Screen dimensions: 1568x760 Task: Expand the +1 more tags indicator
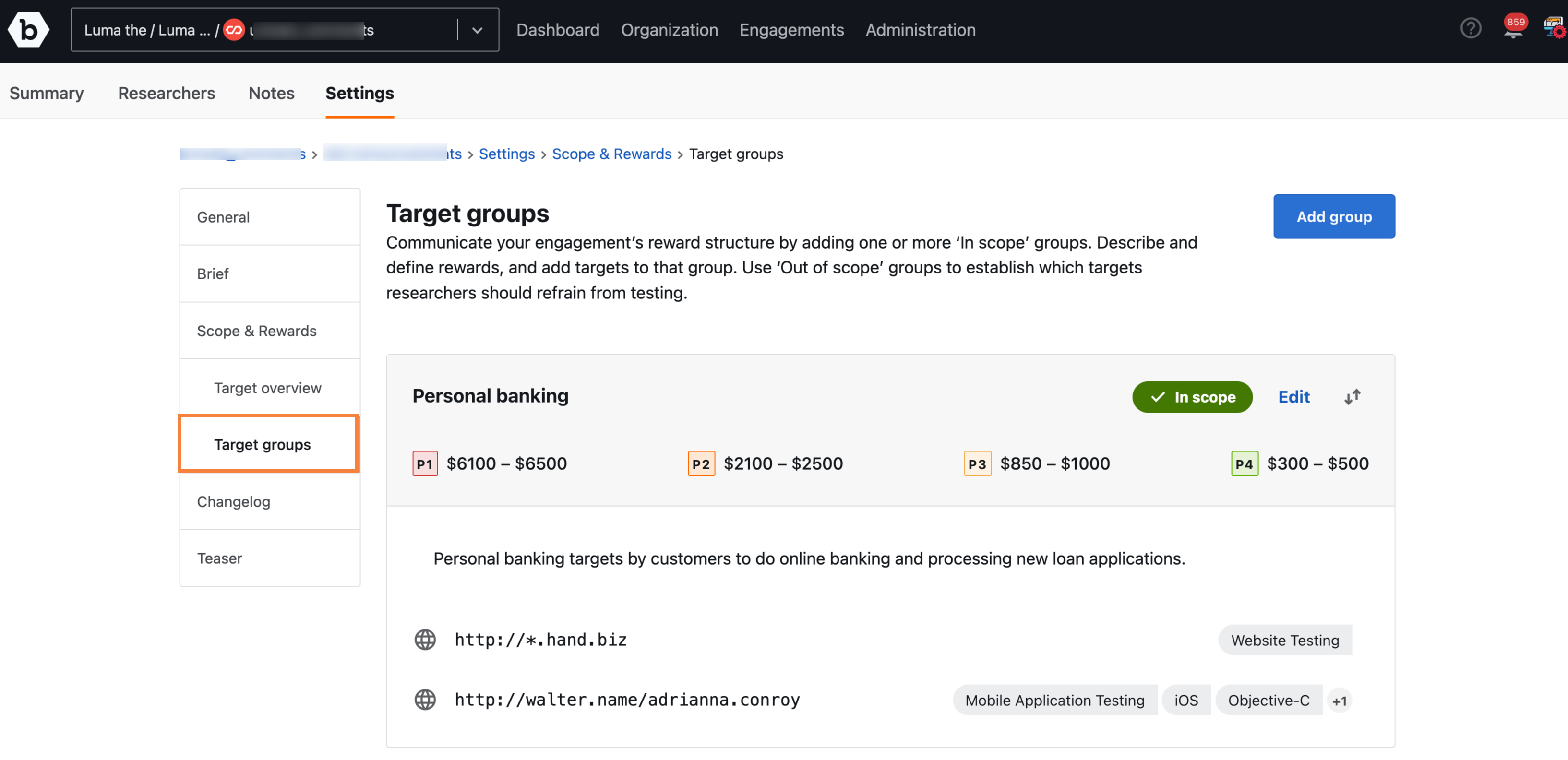pos(1339,701)
